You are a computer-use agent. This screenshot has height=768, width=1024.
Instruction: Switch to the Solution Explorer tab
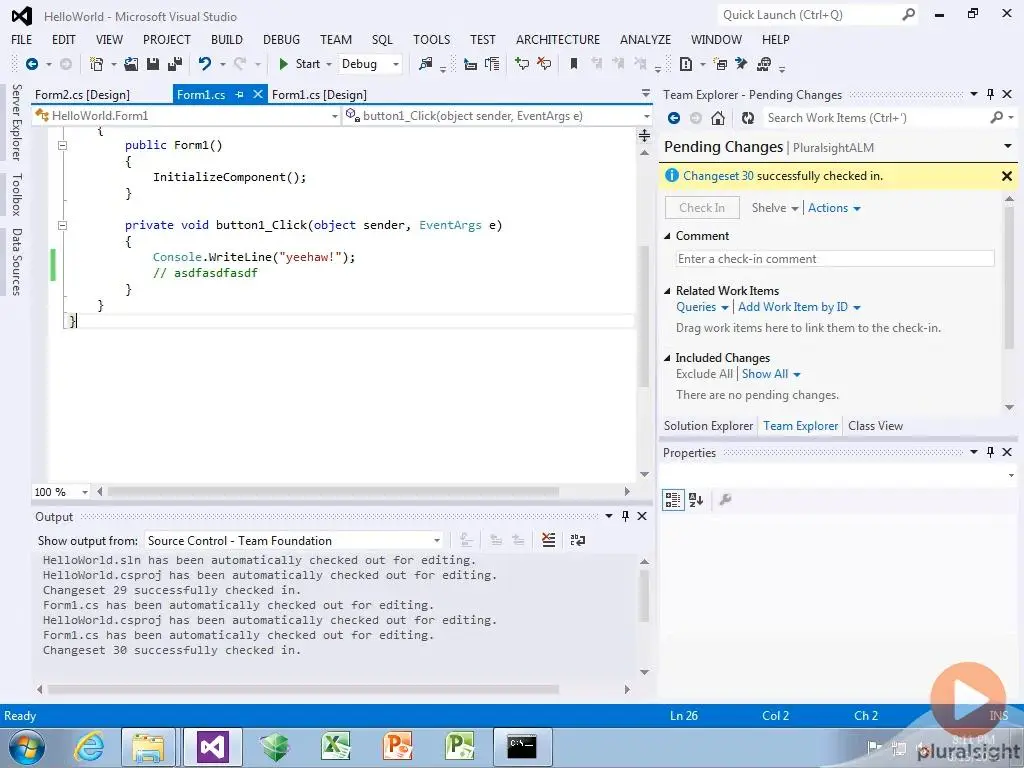[709, 426]
